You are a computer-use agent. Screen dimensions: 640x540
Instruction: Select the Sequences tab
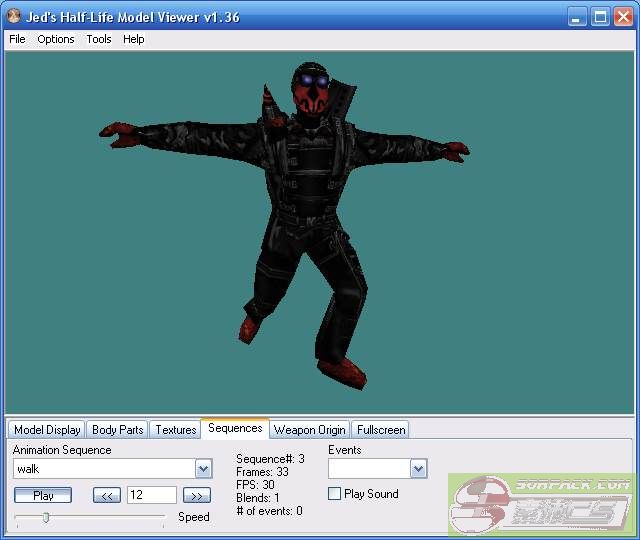[235, 428]
